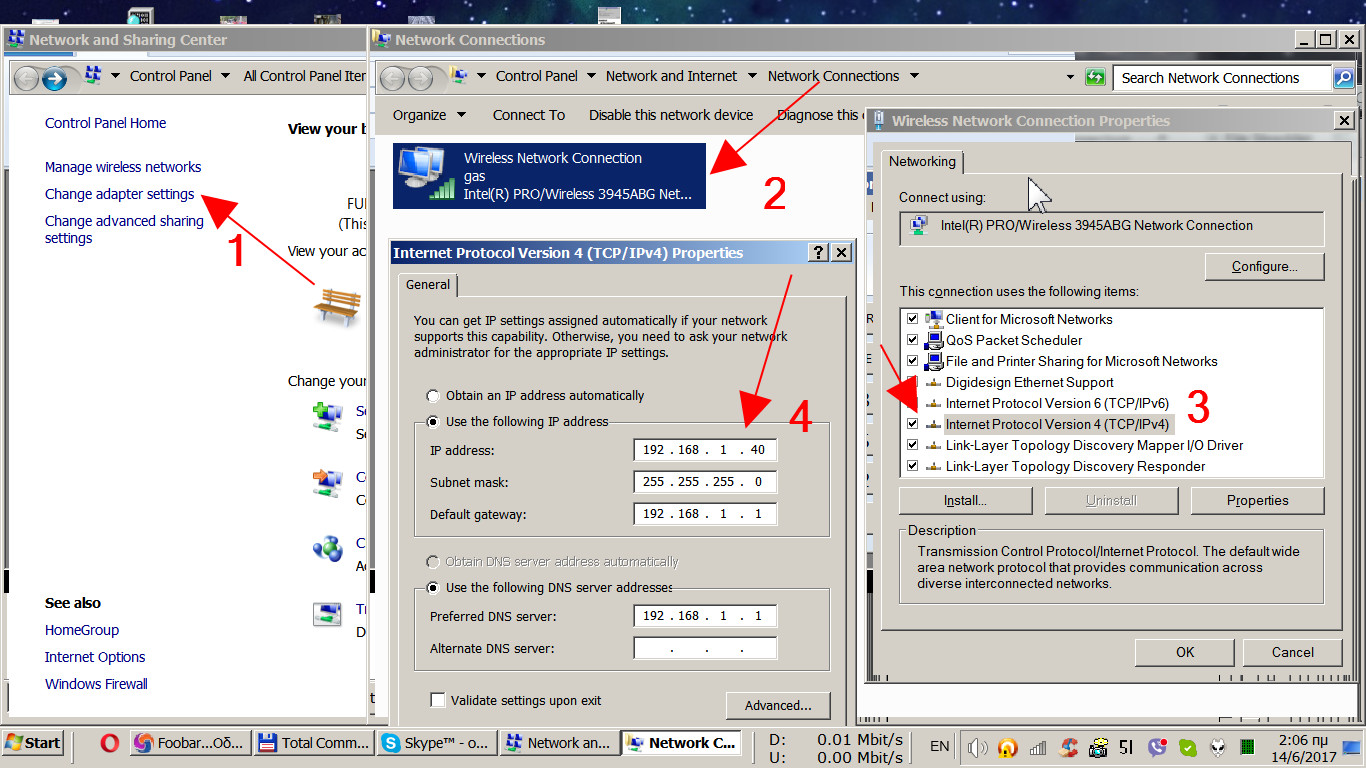Go back in Network and Sharing Center

tap(27, 77)
